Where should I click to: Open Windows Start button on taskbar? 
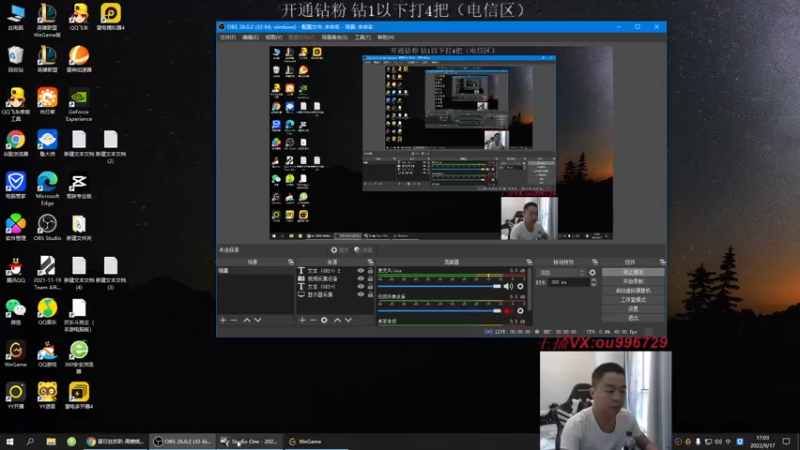point(10,441)
